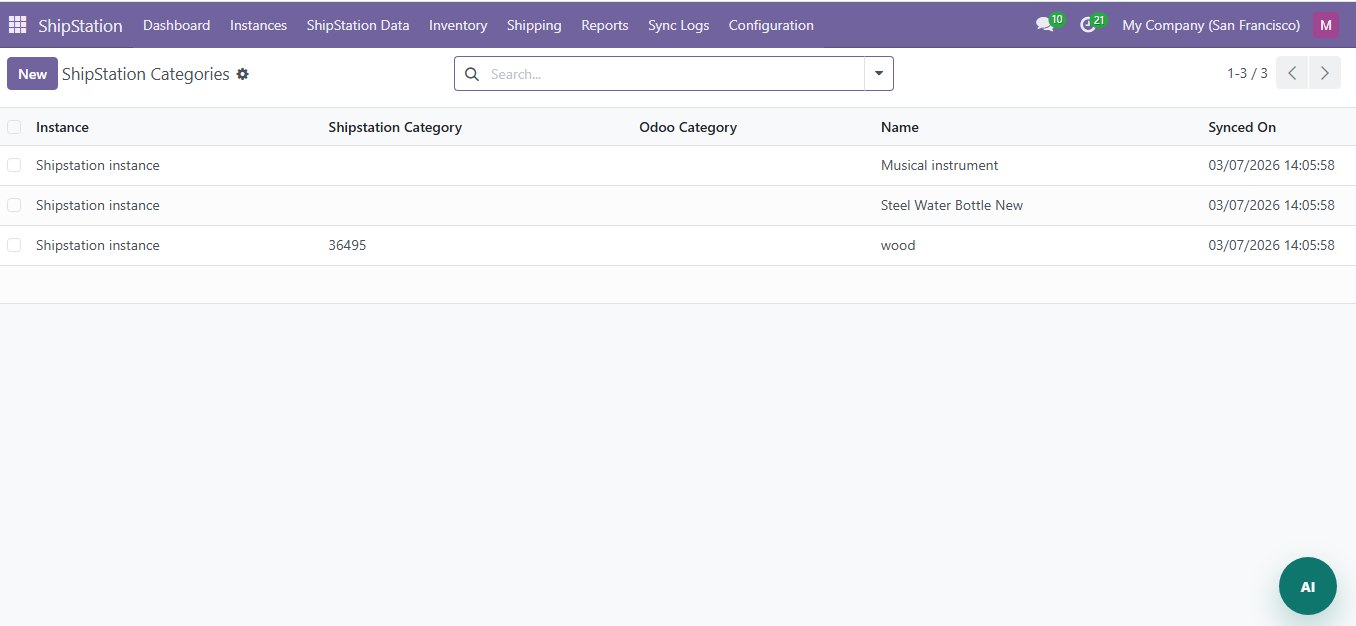1356x626 pixels.
Task: Go to the Dashboard menu item
Action: pos(176,25)
